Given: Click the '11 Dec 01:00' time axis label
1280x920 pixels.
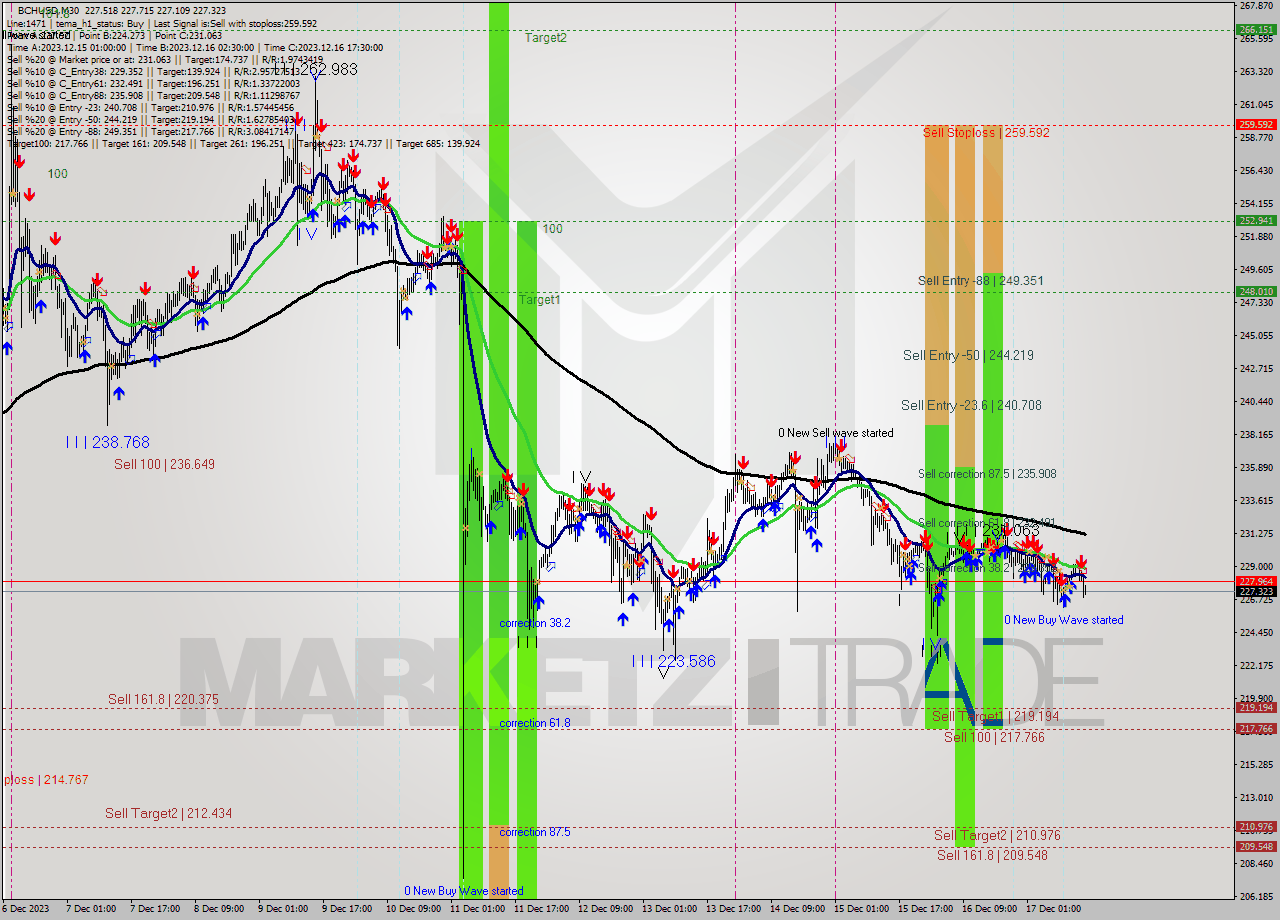Looking at the screenshot, I should (x=478, y=909).
